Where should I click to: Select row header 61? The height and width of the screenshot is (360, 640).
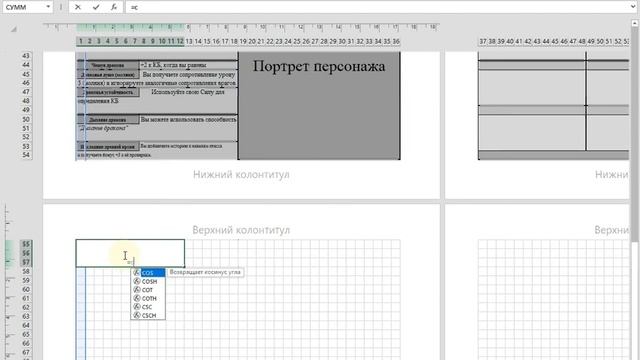click(26, 298)
